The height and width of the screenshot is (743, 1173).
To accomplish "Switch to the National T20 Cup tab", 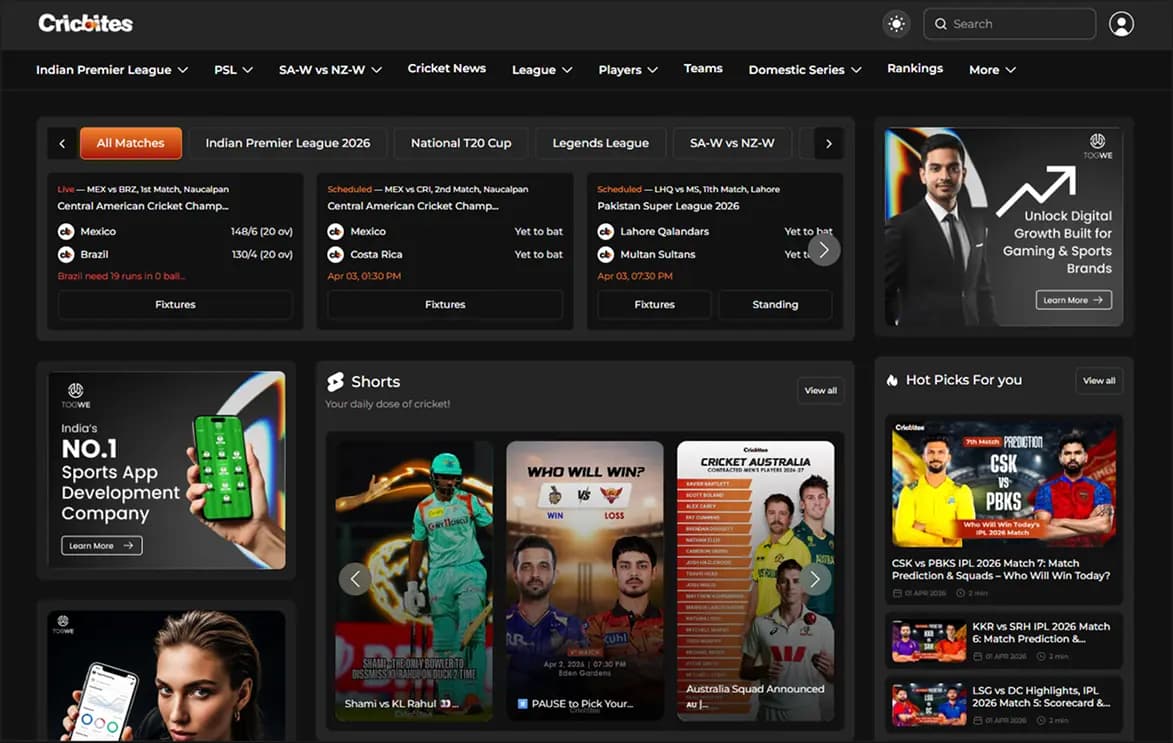I will [460, 143].
